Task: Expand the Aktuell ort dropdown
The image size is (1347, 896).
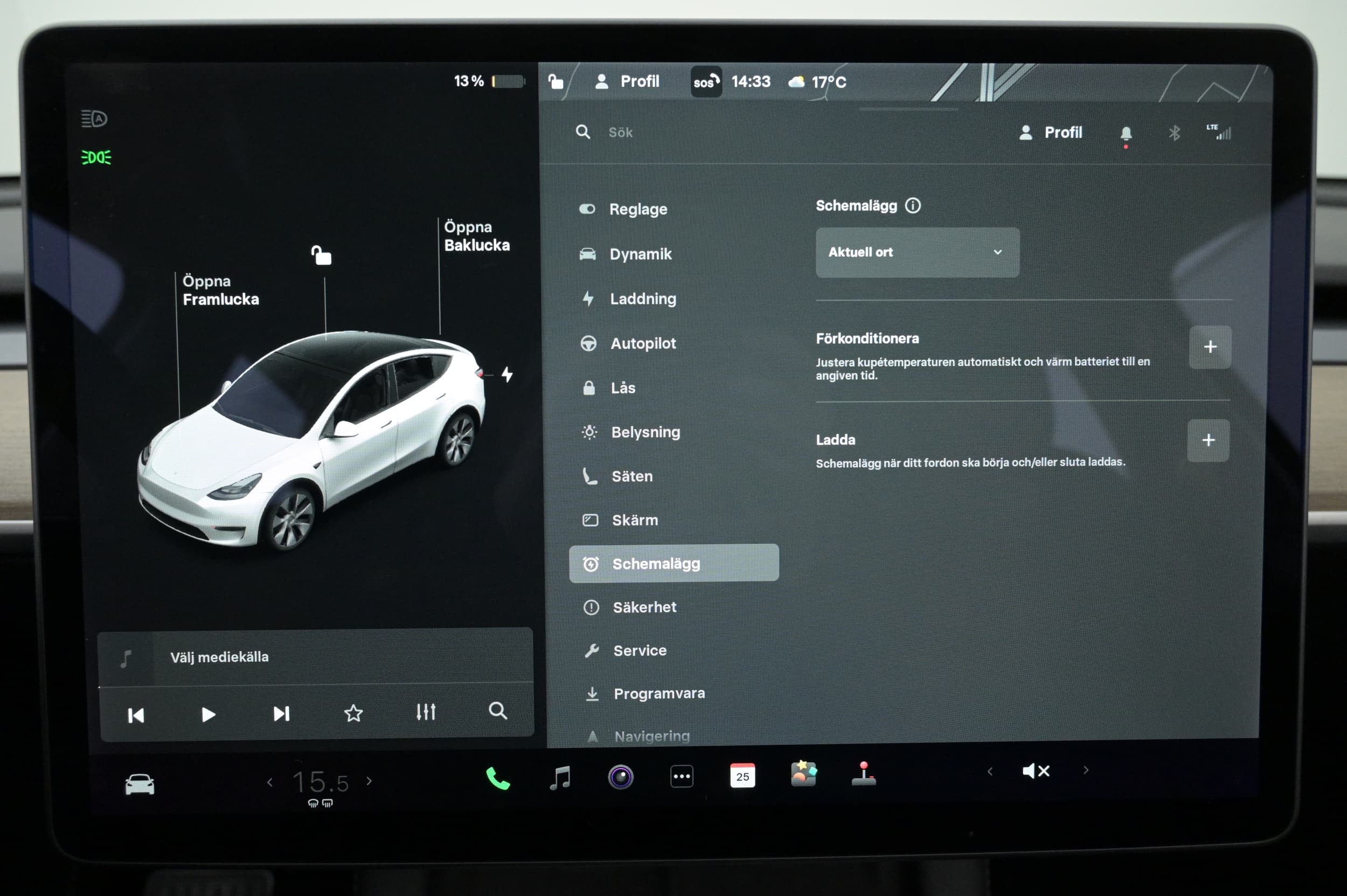Action: 917,253
